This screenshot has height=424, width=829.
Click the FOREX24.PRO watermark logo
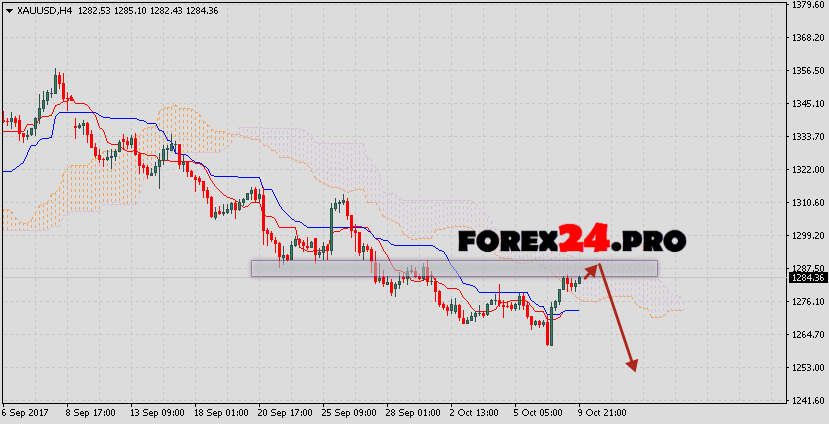click(572, 241)
